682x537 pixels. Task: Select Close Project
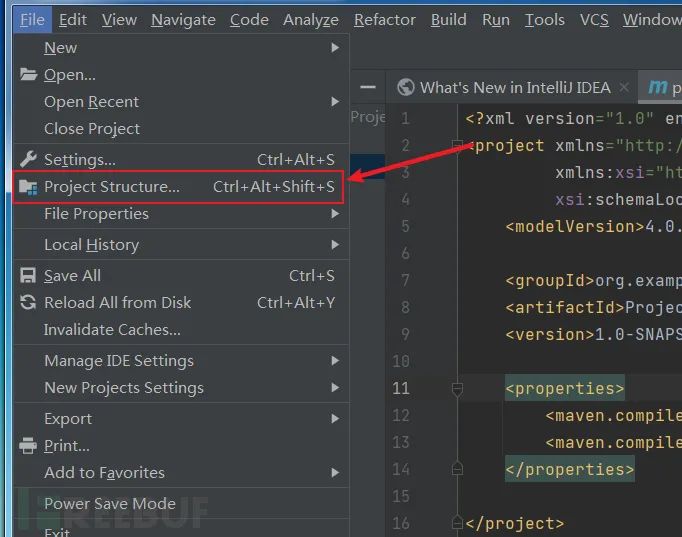(181, 129)
